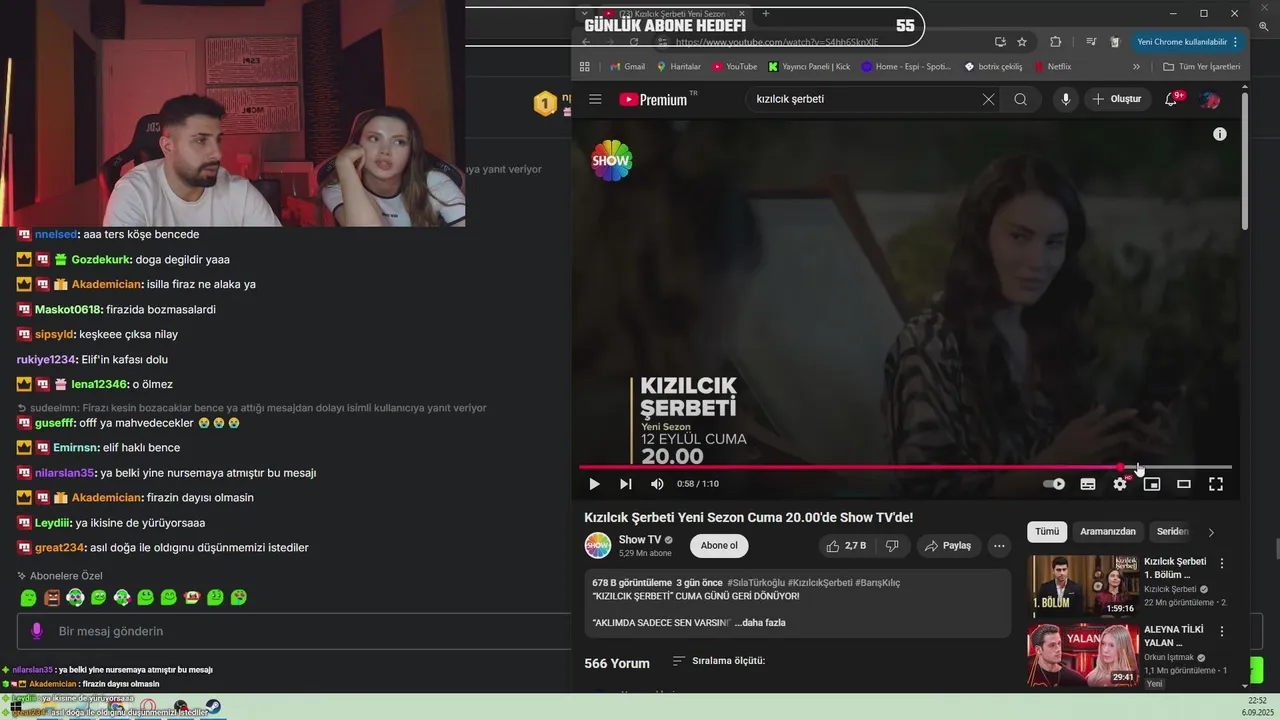
Task: Show more filter chips with right arrow
Action: click(1211, 532)
